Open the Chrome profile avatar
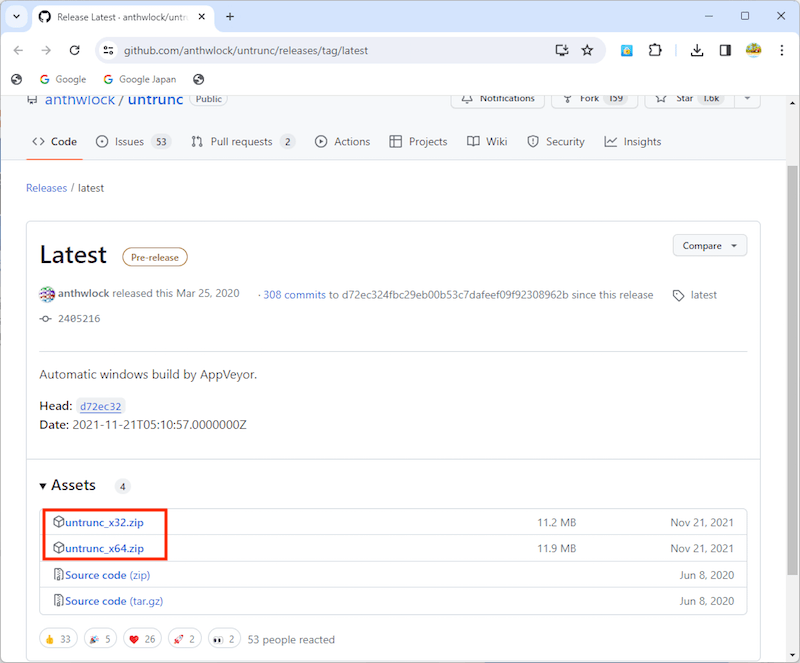Viewport: 800px width, 663px height. pyautogui.click(x=754, y=50)
